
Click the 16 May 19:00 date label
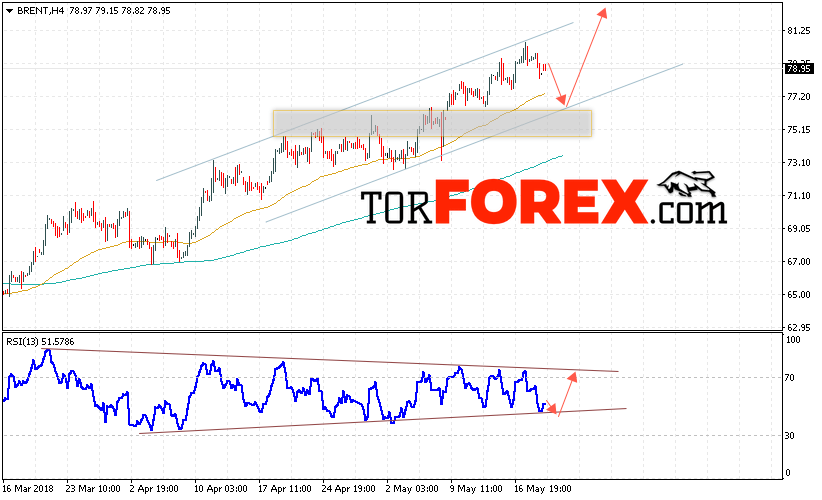pyautogui.click(x=543, y=489)
